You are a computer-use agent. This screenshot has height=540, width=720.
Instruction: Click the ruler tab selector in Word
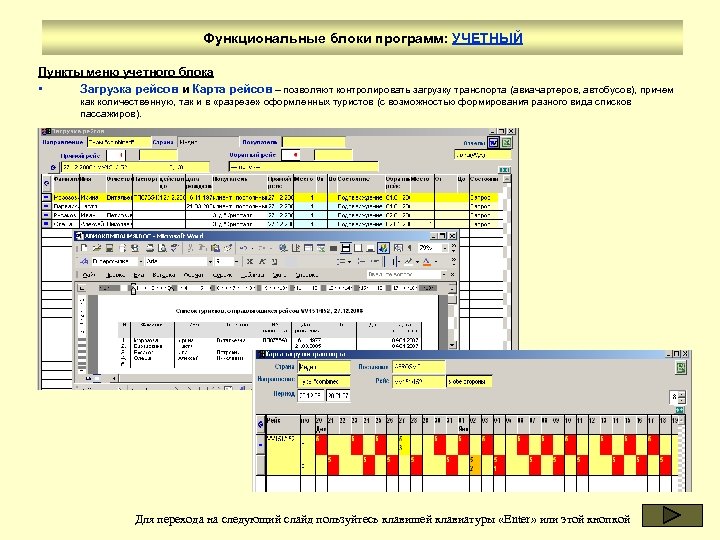tap(82, 288)
